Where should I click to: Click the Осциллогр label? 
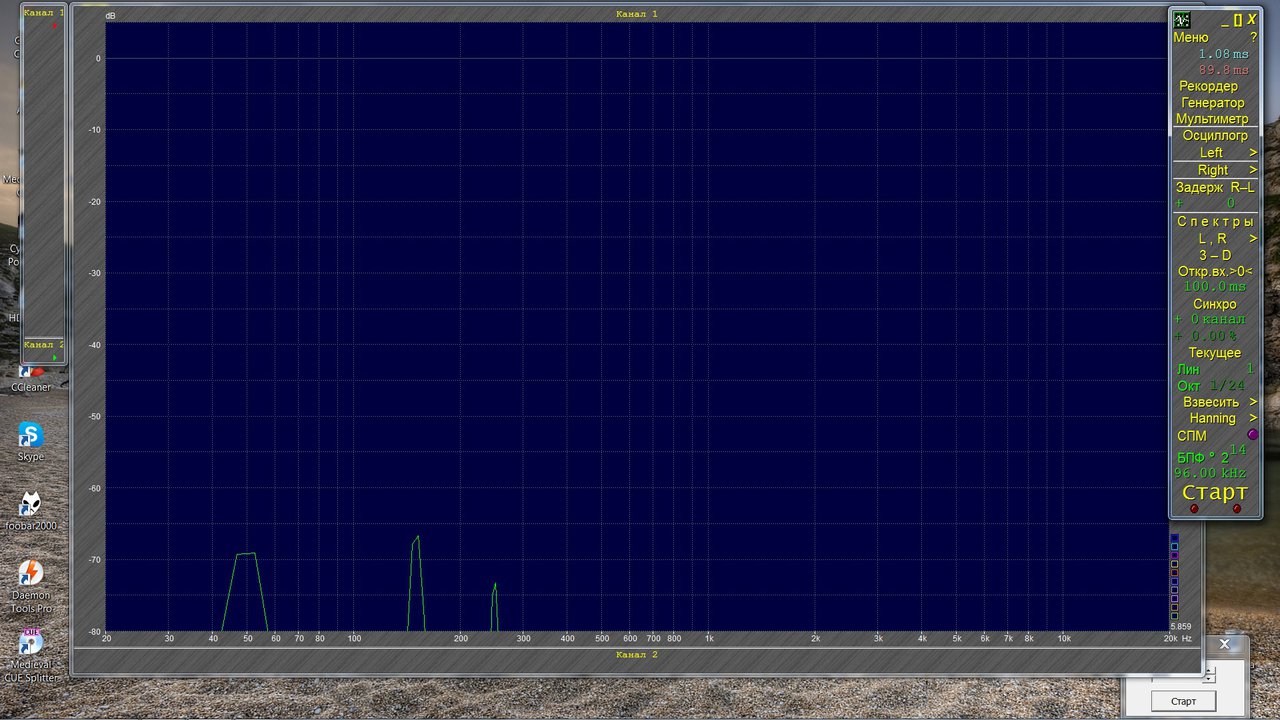point(1215,135)
